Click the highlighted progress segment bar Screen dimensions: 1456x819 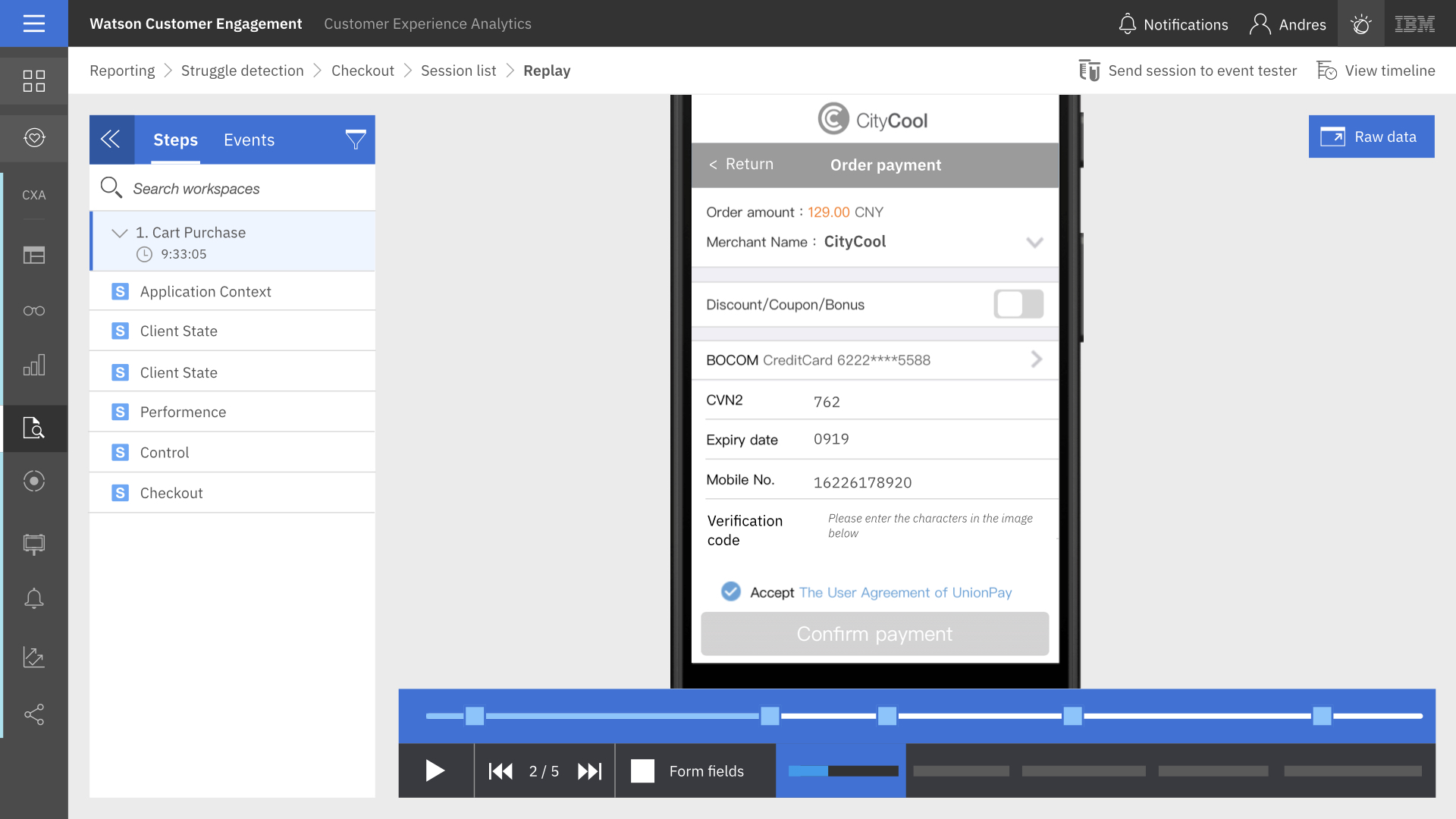[x=843, y=771]
